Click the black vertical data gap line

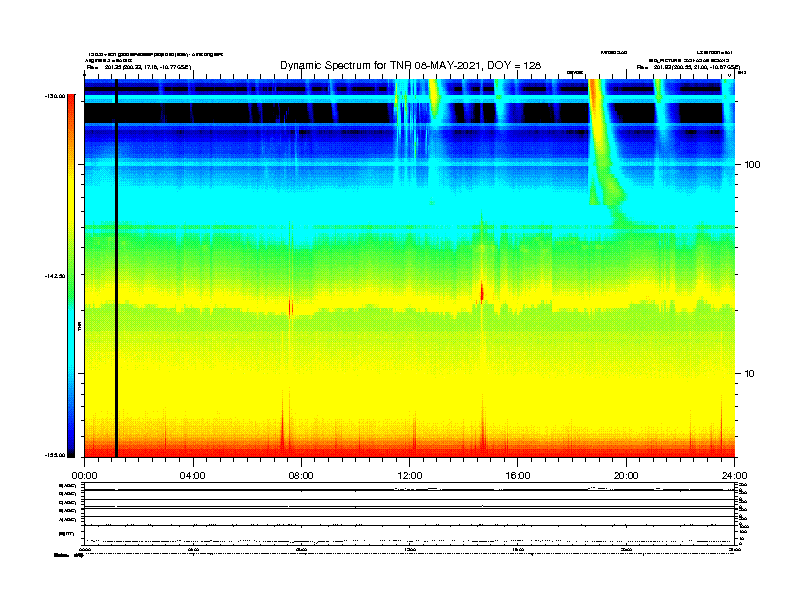tap(116, 268)
